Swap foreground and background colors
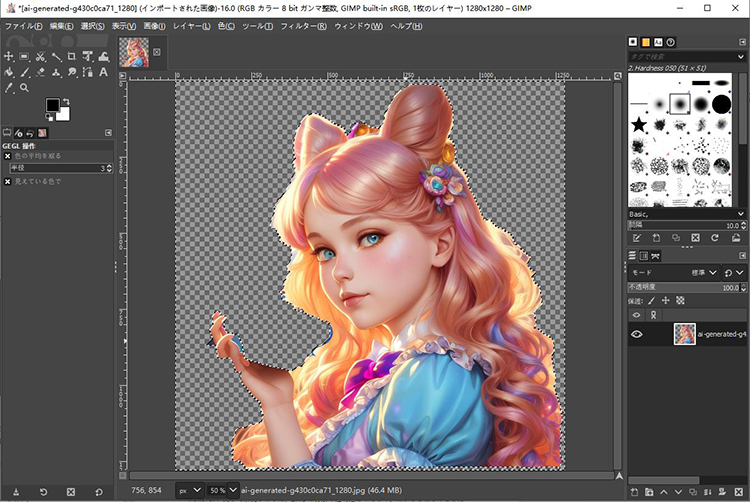 pyautogui.click(x=67, y=100)
